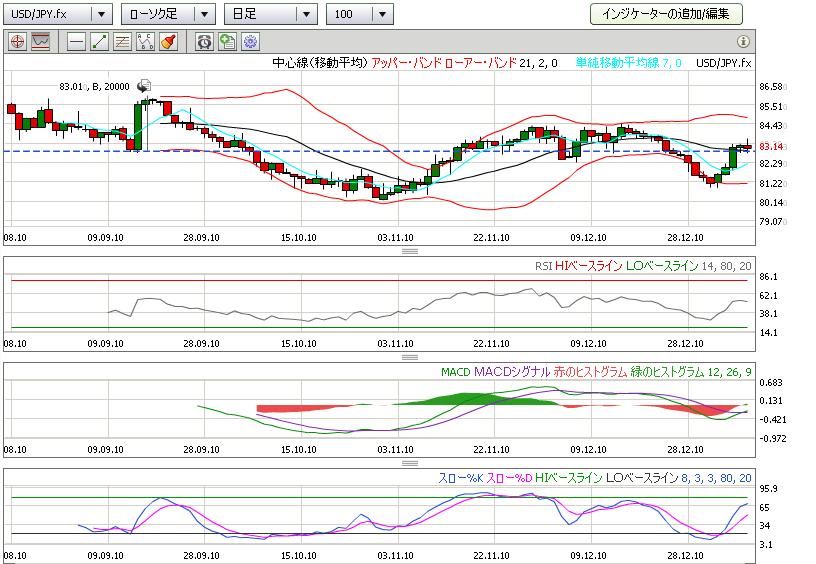Select the horizontal line drawing tool
This screenshot has width=816, height=564.
[x=76, y=42]
